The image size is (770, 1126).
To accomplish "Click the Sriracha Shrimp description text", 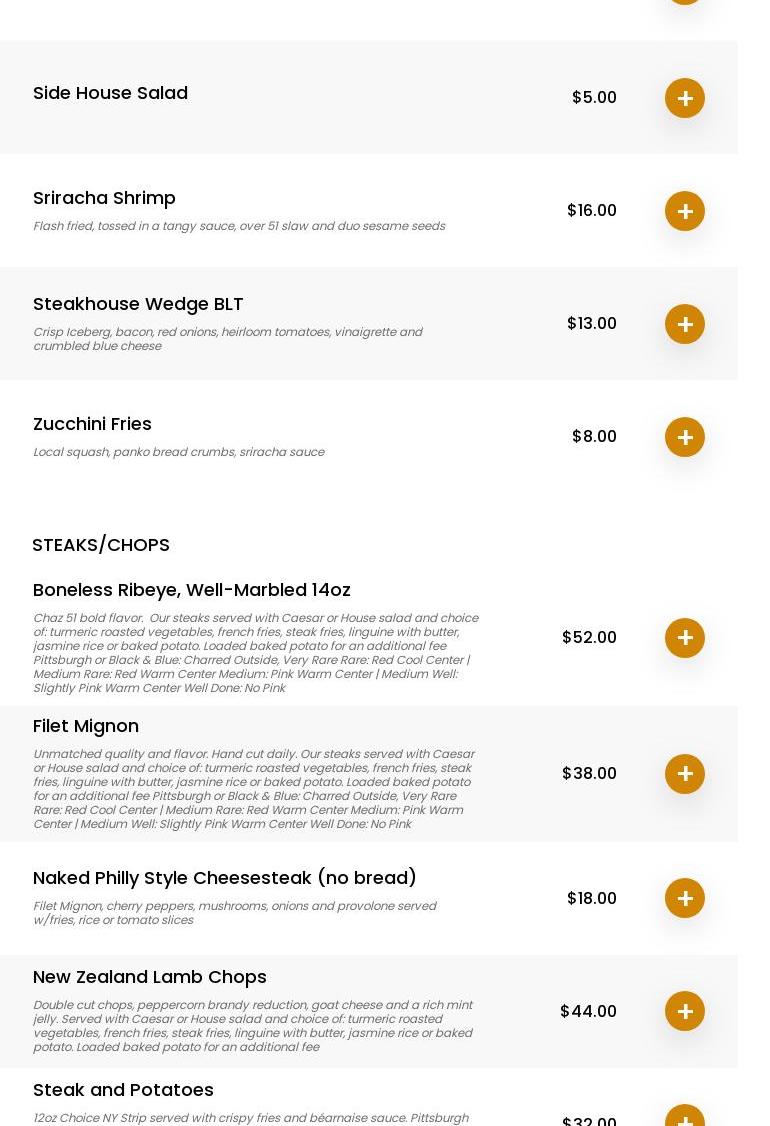I will point(239,226).
